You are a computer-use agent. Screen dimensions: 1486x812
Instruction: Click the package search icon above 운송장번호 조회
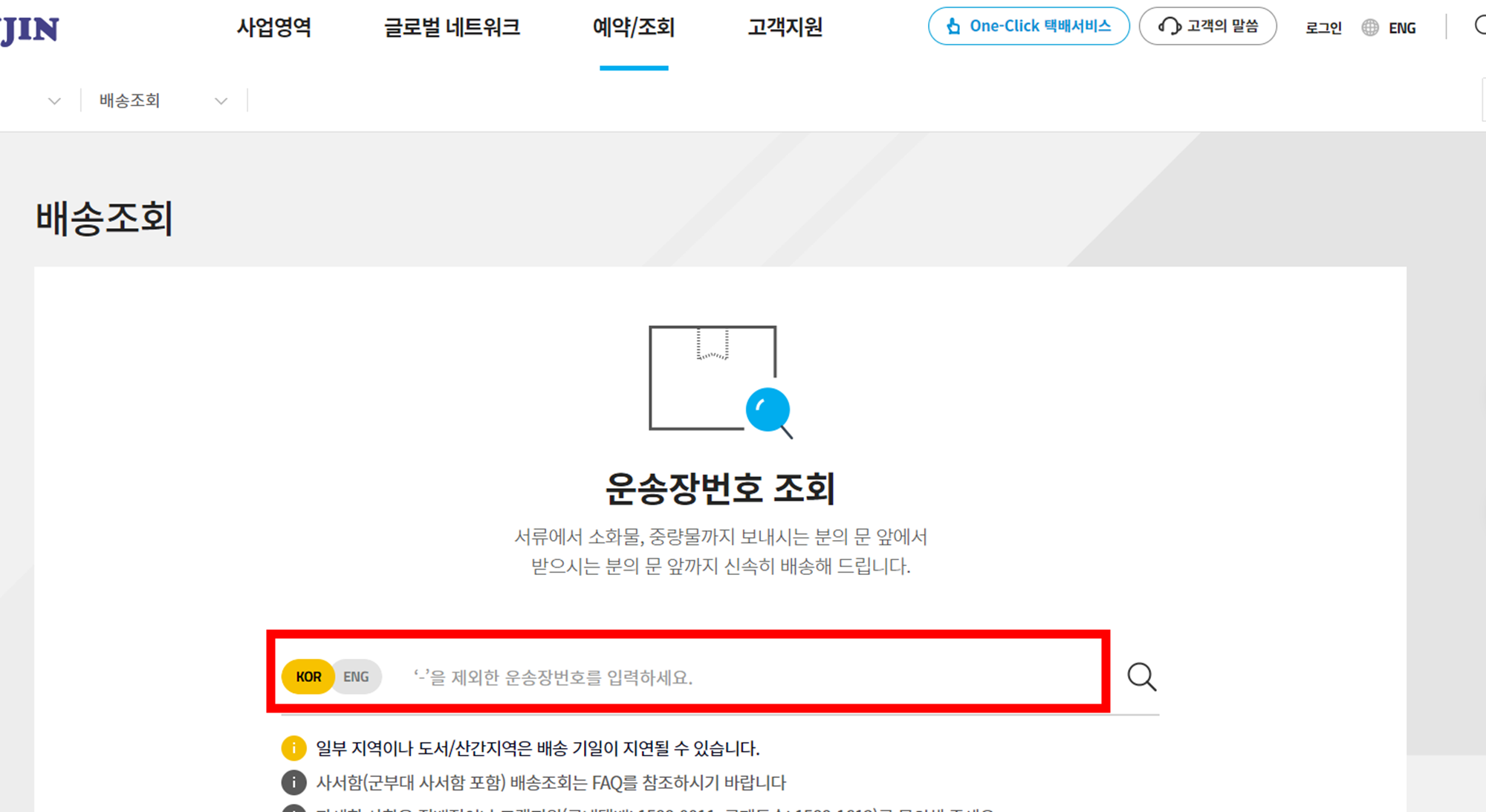pos(713,379)
